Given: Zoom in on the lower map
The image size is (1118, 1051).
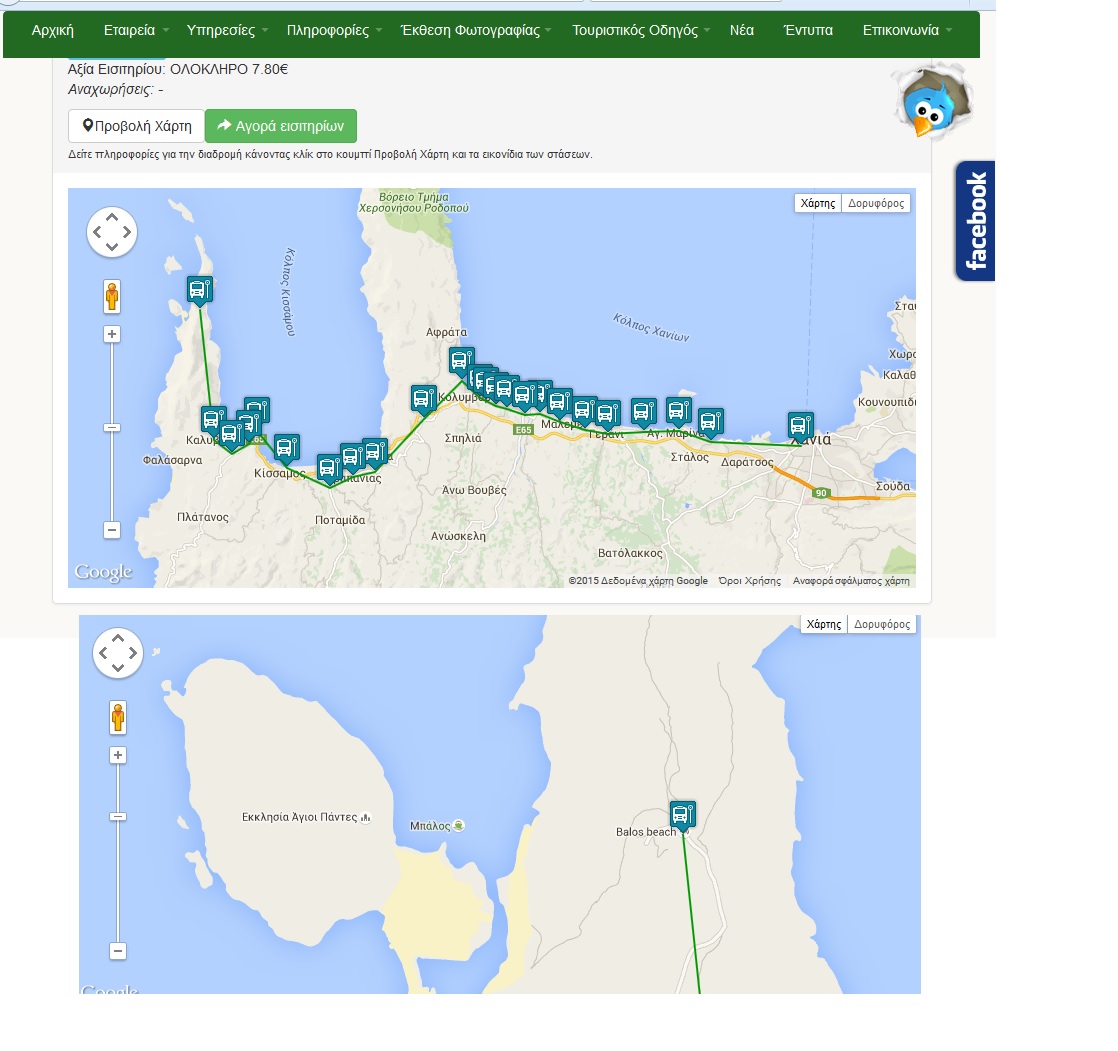Looking at the screenshot, I should click(118, 755).
